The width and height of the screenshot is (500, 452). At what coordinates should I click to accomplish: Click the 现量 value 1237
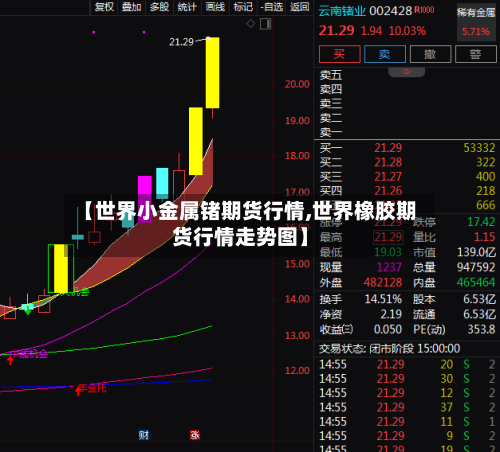pos(389,267)
